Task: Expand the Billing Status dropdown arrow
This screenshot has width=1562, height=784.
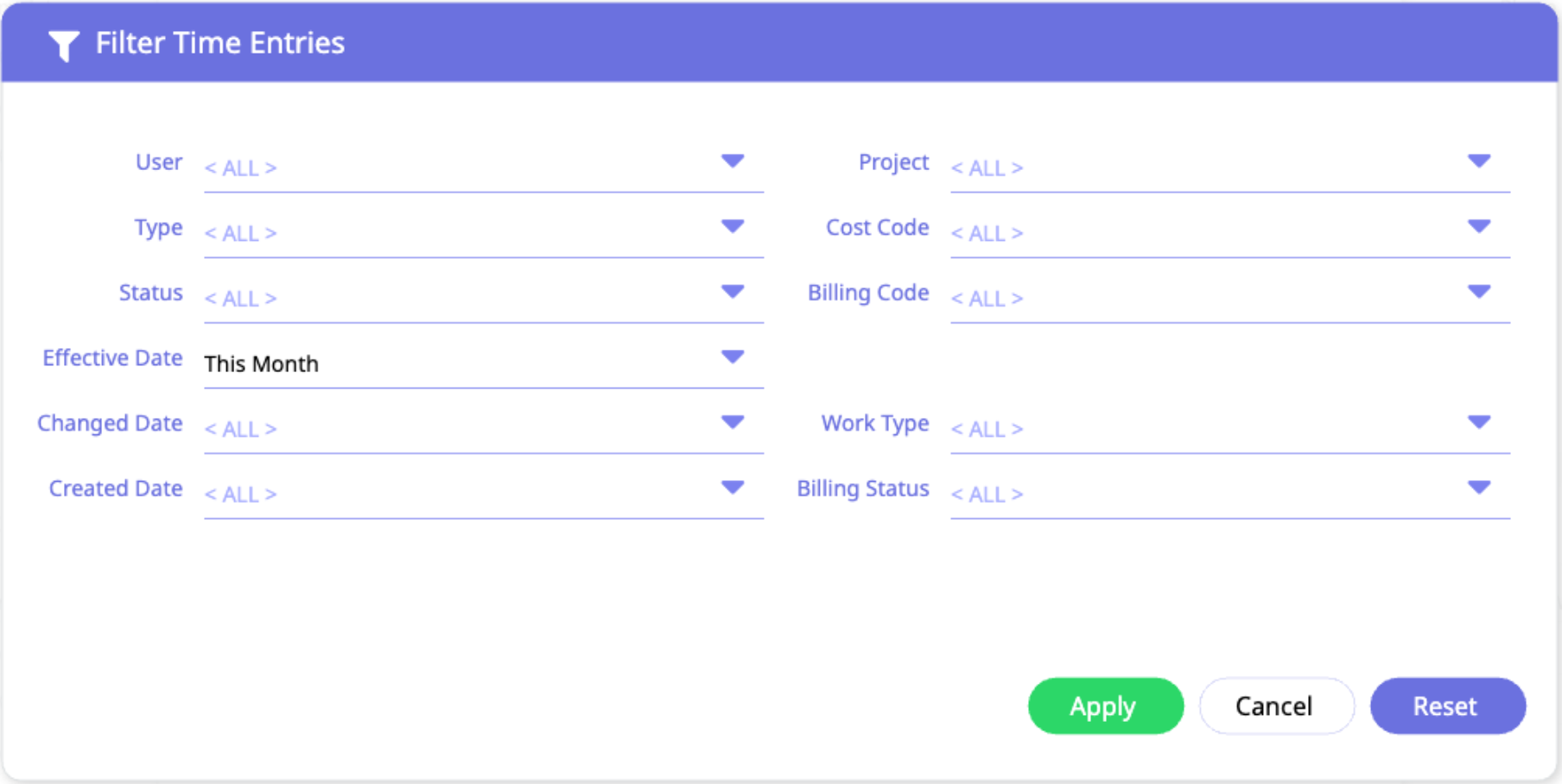Action: point(1479,488)
